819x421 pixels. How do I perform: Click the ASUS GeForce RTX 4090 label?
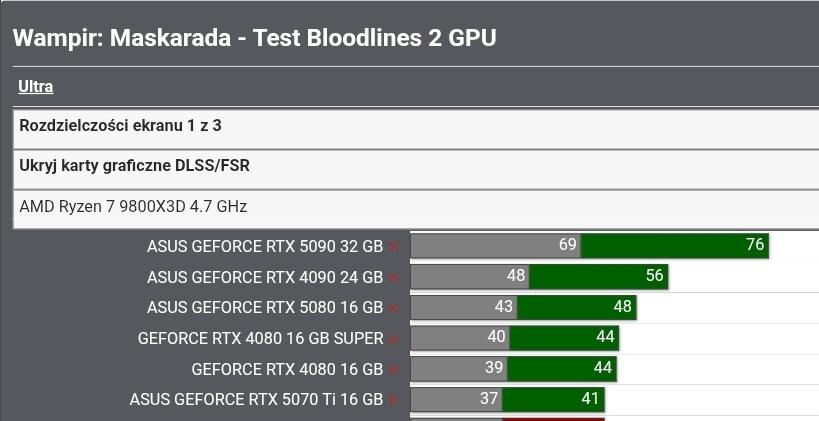[x=264, y=277]
